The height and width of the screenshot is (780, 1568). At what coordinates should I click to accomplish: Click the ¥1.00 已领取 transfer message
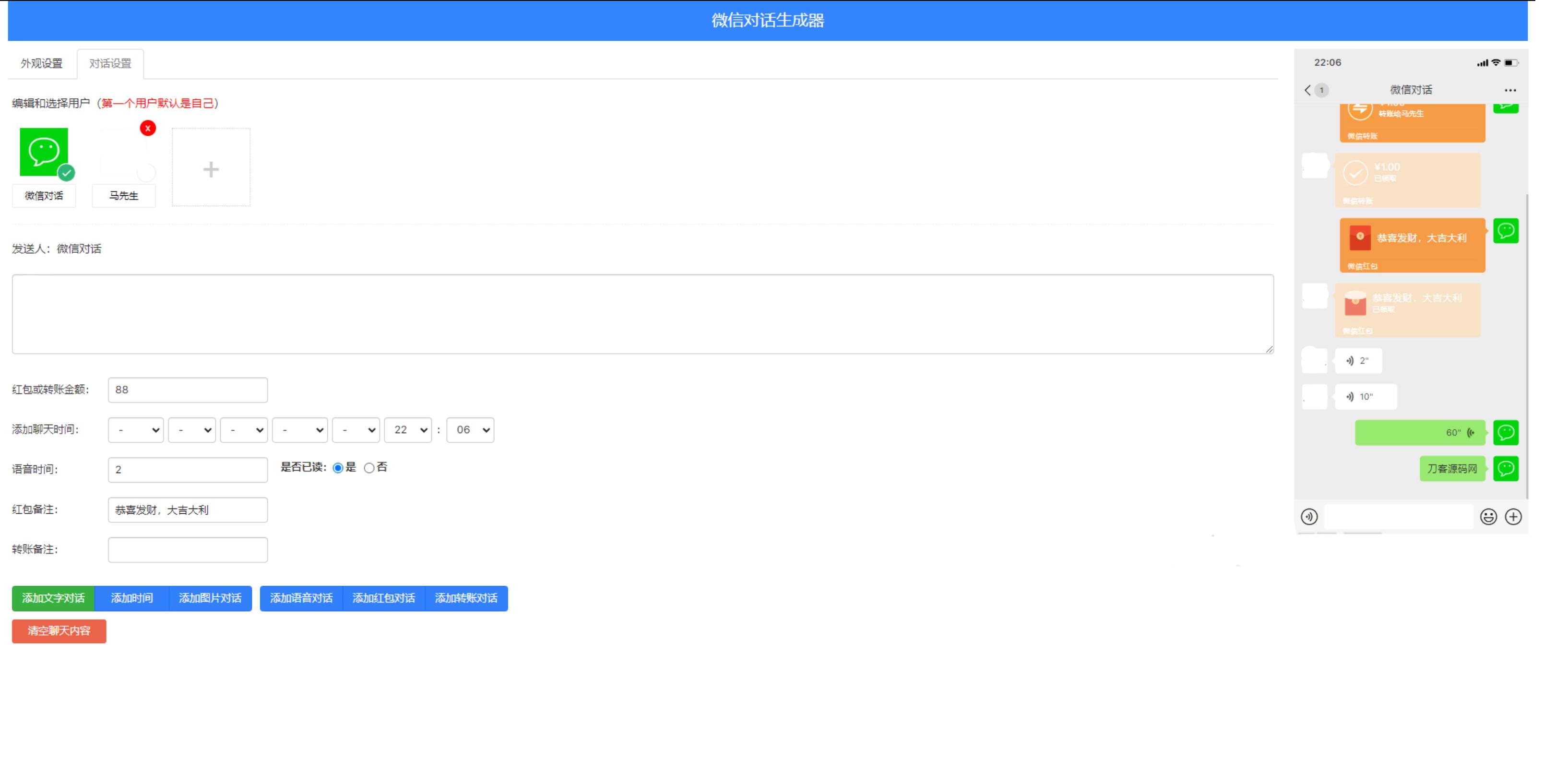(x=1407, y=180)
